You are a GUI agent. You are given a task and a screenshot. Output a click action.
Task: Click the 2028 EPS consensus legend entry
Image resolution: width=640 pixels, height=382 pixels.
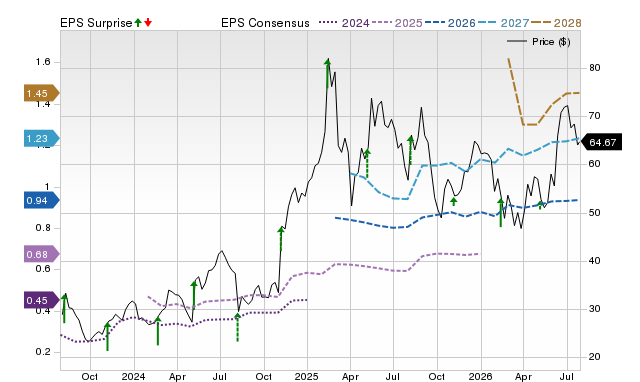click(556, 23)
